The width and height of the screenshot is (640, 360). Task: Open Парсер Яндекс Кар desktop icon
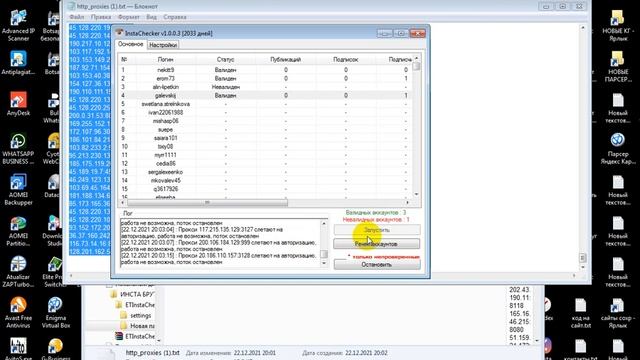coord(618,149)
